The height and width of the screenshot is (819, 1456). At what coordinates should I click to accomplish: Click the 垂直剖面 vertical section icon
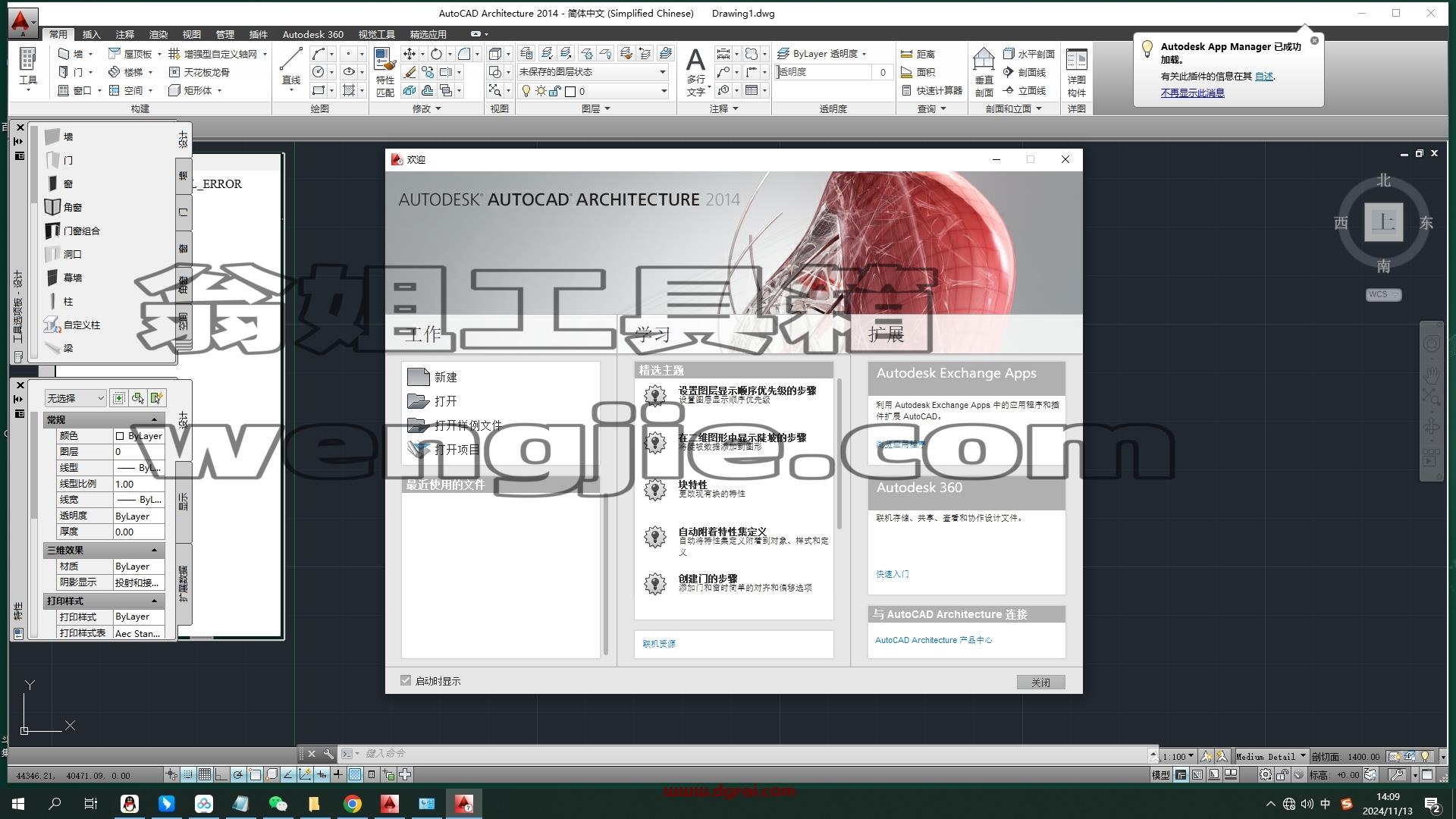click(984, 72)
